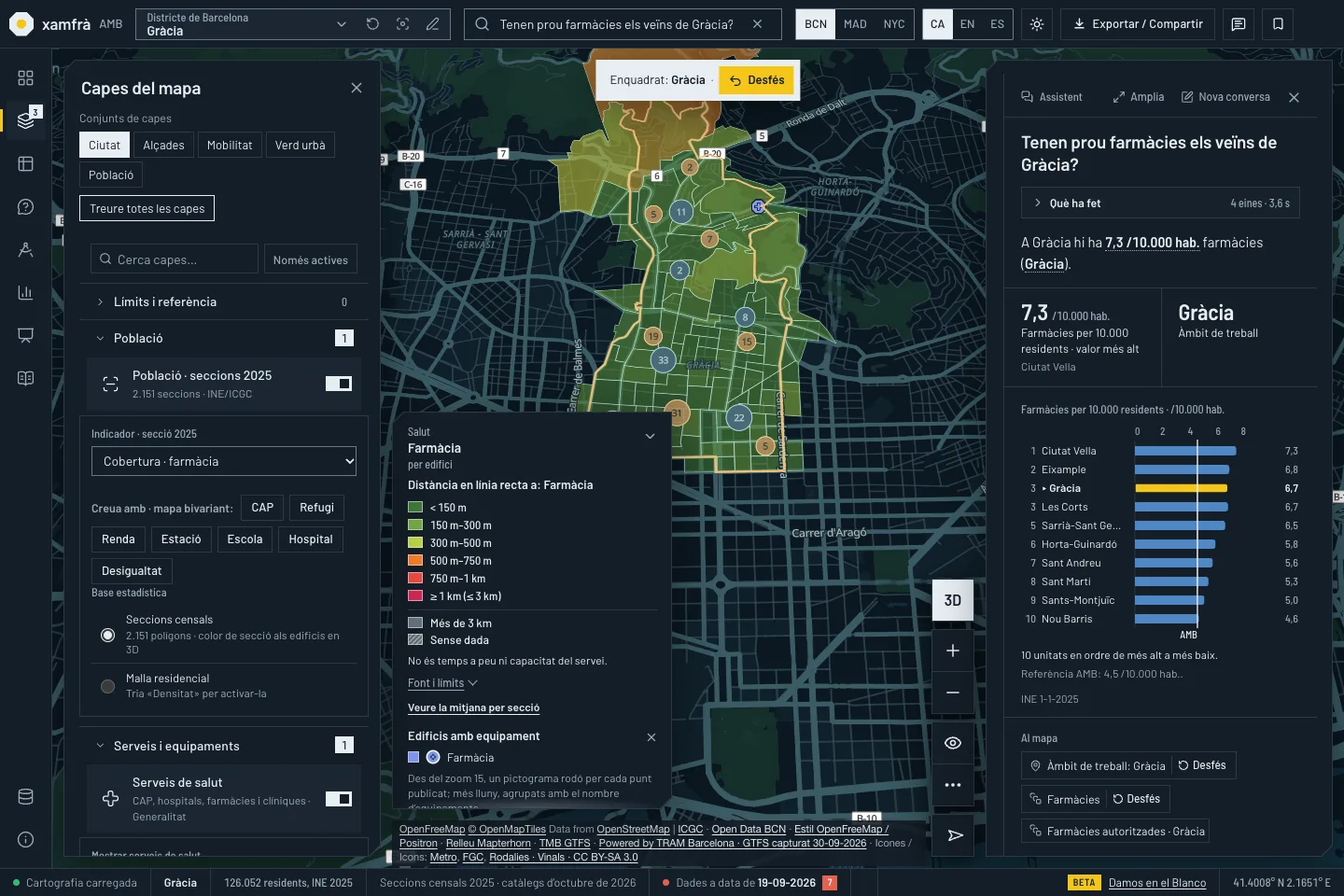The width and height of the screenshot is (1344, 896).
Task: Collapse Serveis i equipaments group
Action: point(224,746)
